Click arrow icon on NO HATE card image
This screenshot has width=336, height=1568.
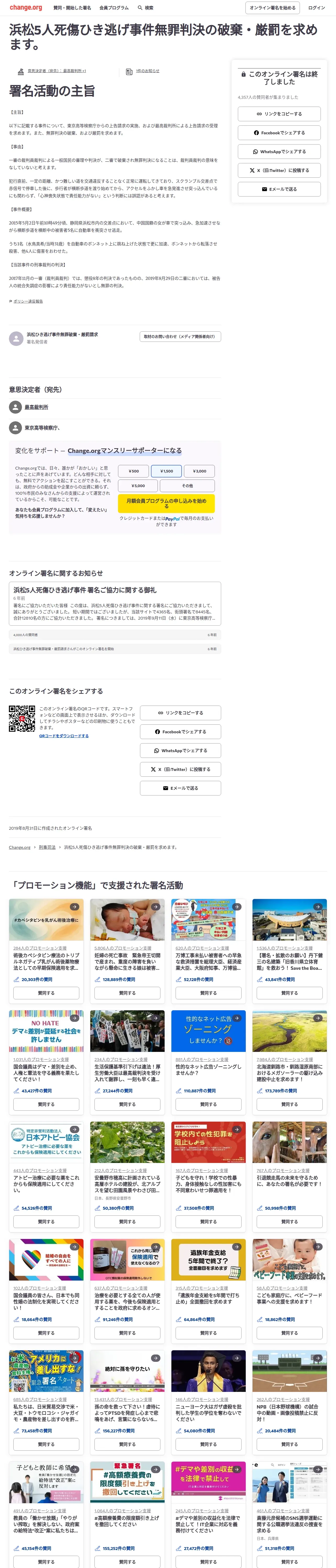pyautogui.click(x=74, y=1018)
